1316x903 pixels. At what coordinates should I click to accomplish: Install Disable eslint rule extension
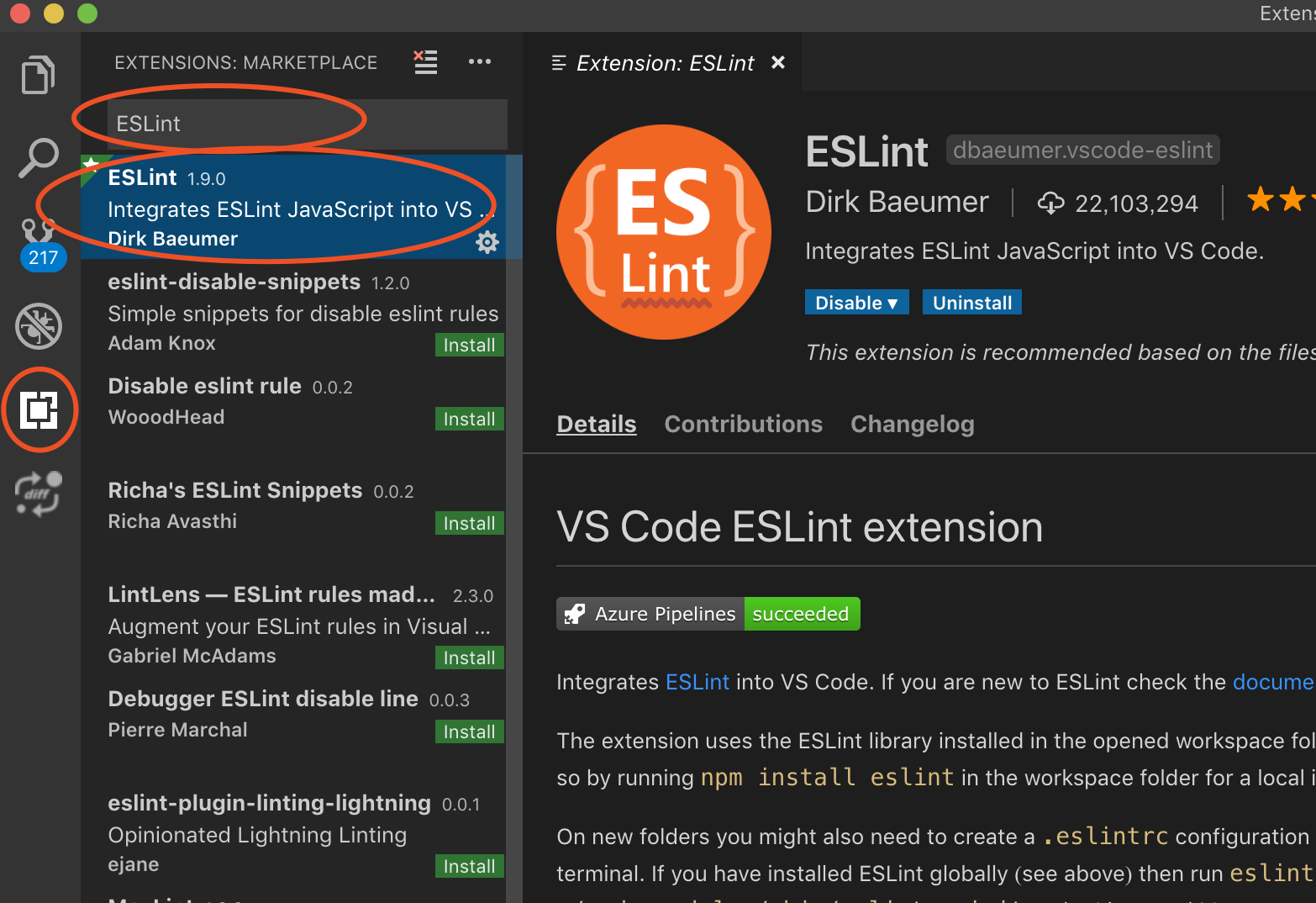click(469, 419)
